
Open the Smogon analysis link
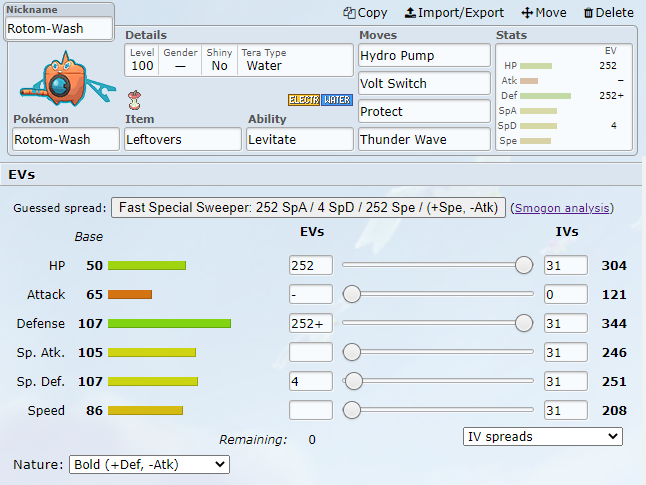[x=562, y=208]
